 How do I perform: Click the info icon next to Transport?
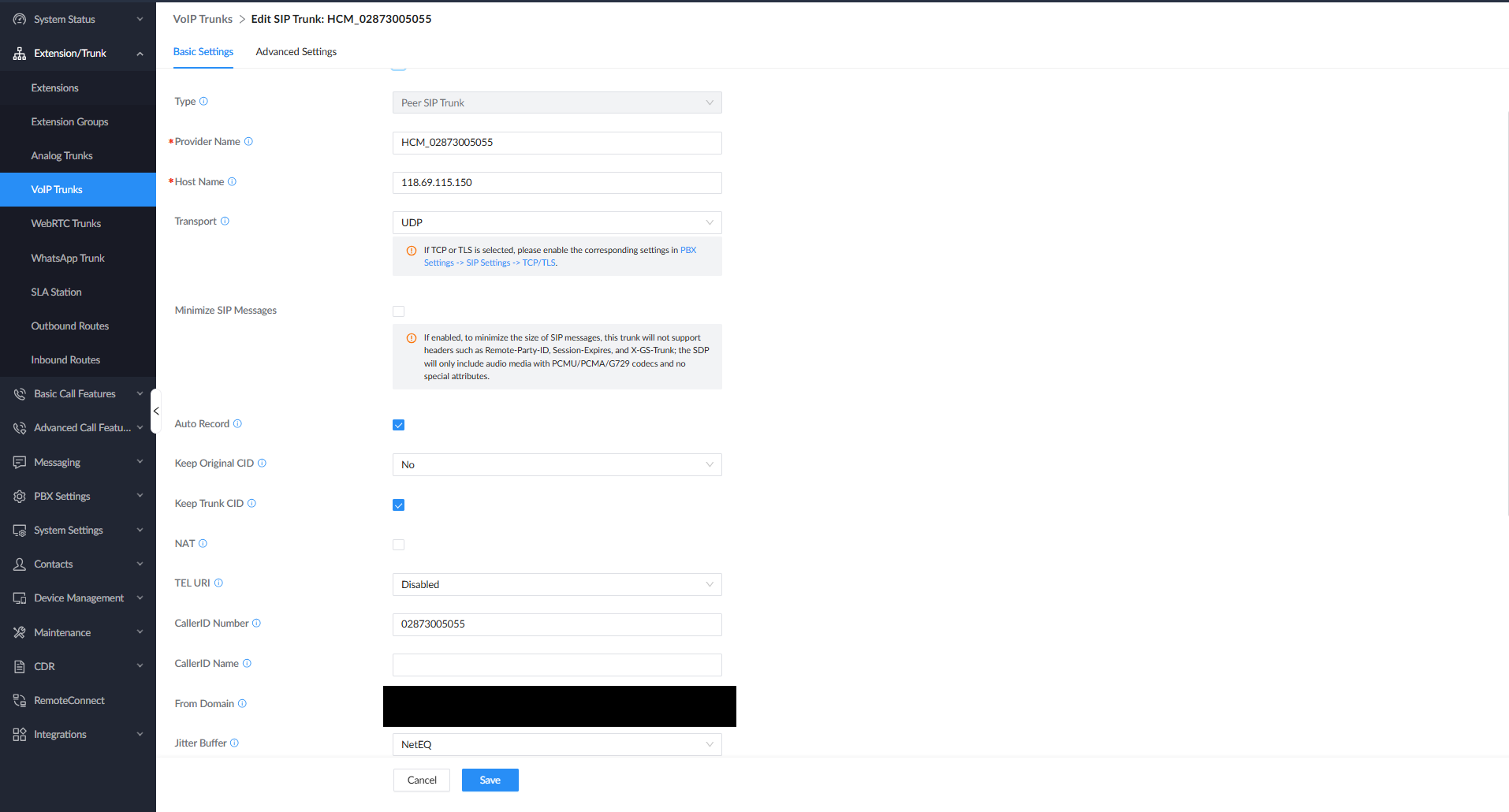pos(225,221)
